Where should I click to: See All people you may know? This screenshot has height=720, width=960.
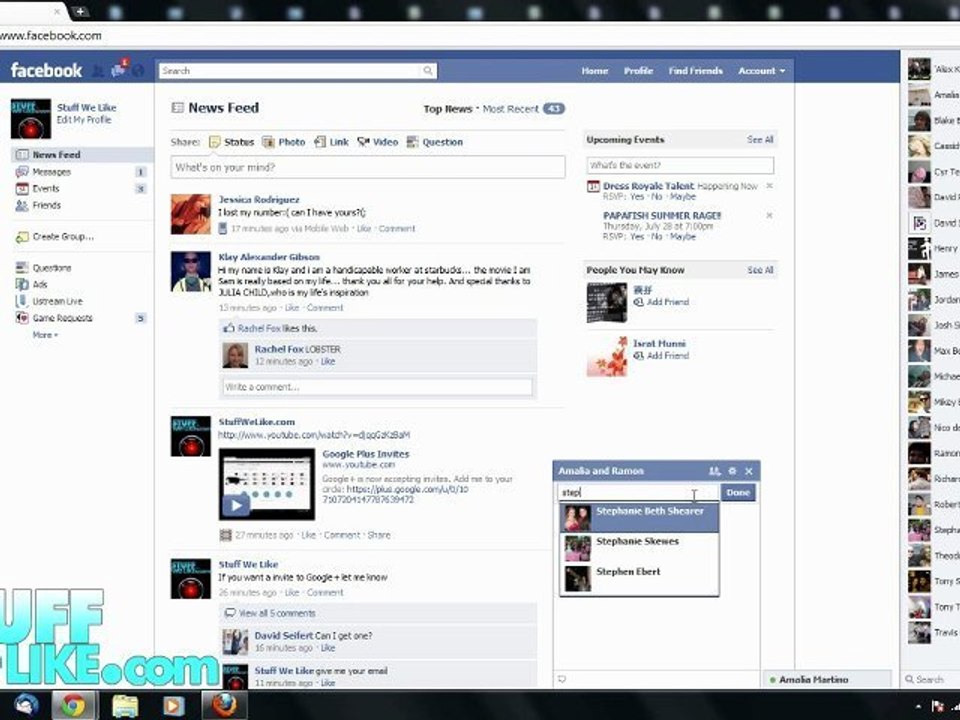(x=760, y=270)
